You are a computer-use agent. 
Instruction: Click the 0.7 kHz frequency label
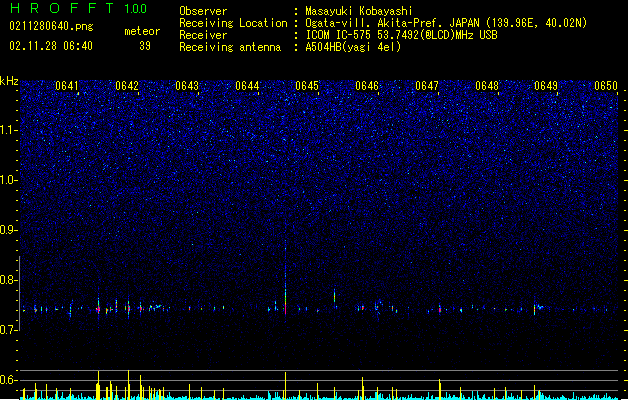[x=9, y=330]
